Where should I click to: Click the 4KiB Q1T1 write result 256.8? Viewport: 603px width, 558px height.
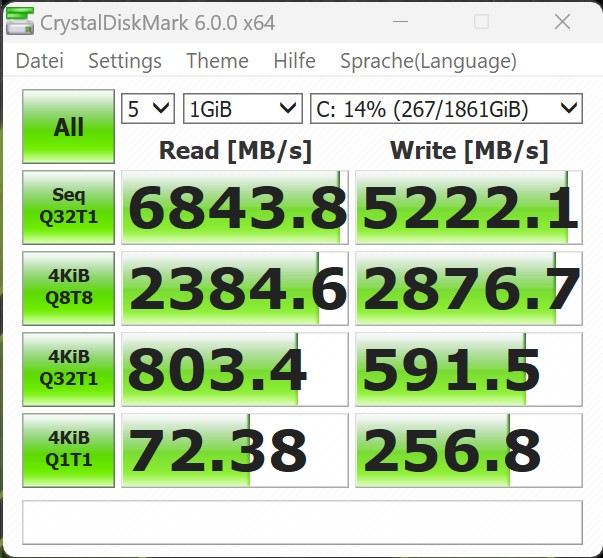click(469, 450)
